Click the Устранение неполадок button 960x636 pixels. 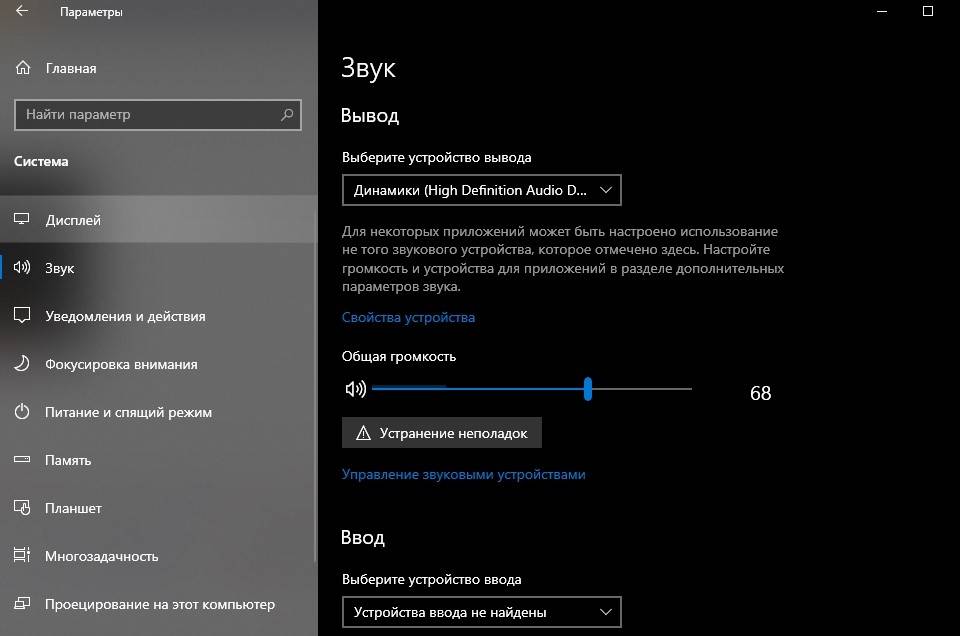[441, 433]
